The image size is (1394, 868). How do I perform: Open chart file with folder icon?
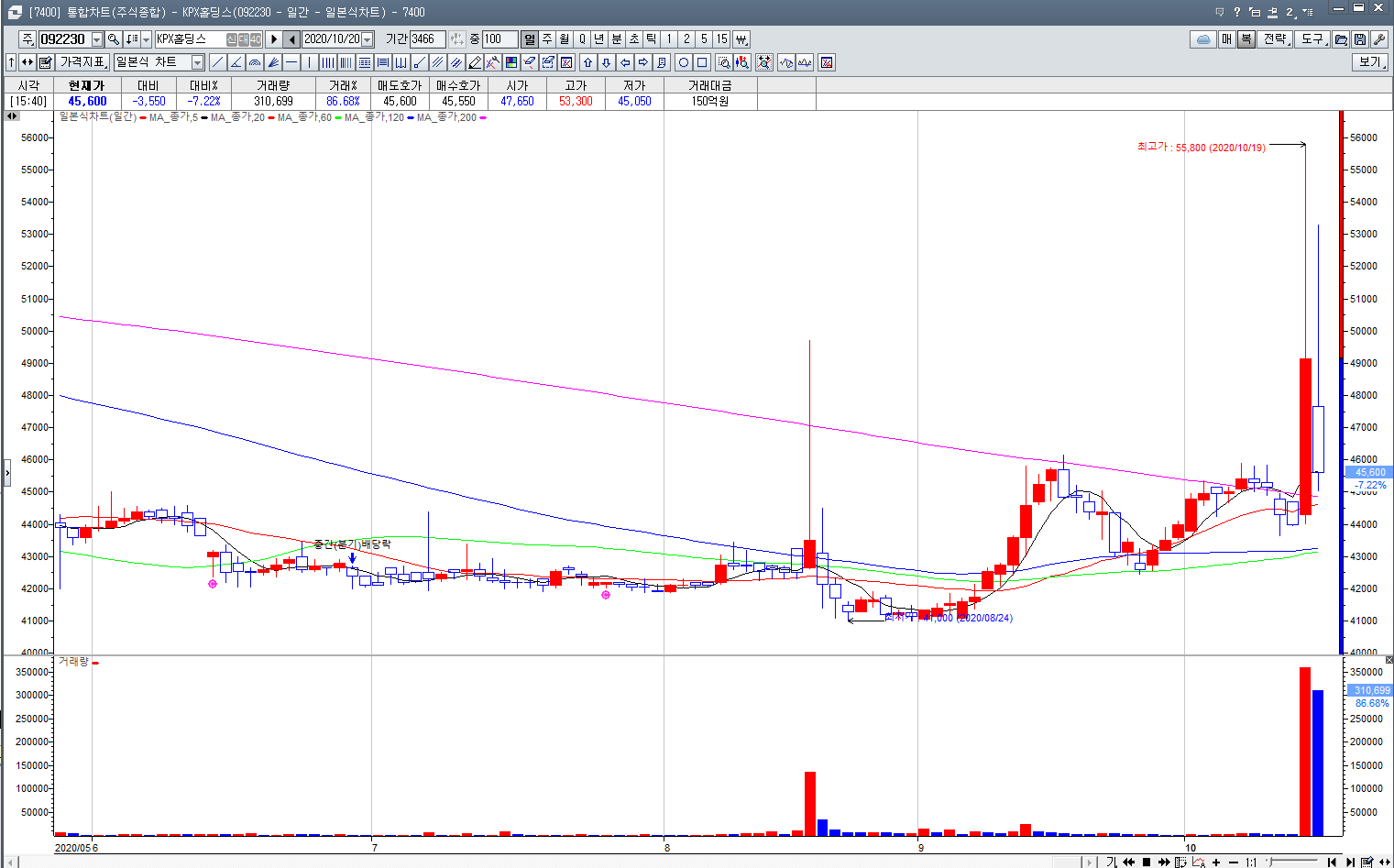click(1341, 39)
